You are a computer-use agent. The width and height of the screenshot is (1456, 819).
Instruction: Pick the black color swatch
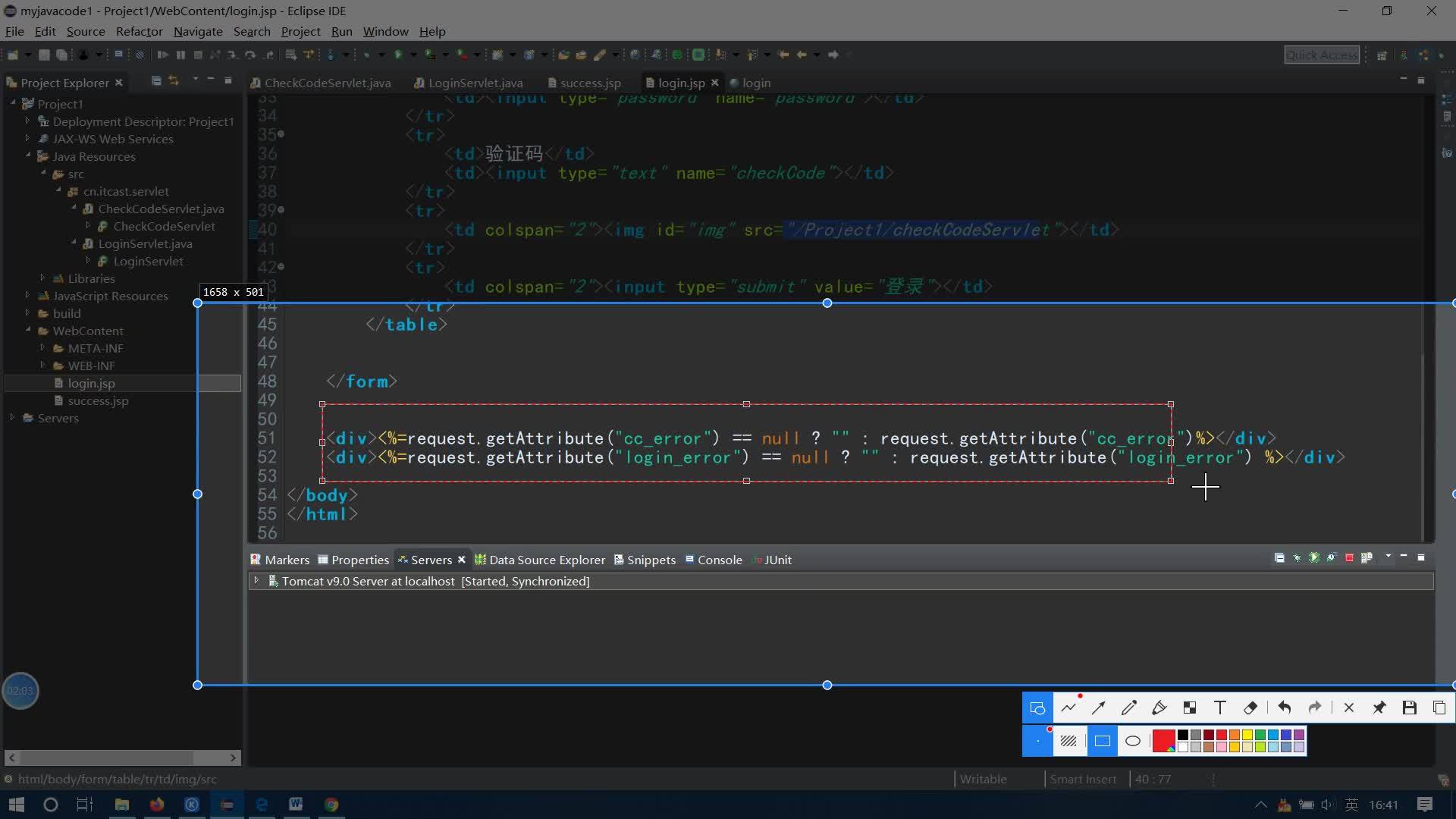[1183, 735]
